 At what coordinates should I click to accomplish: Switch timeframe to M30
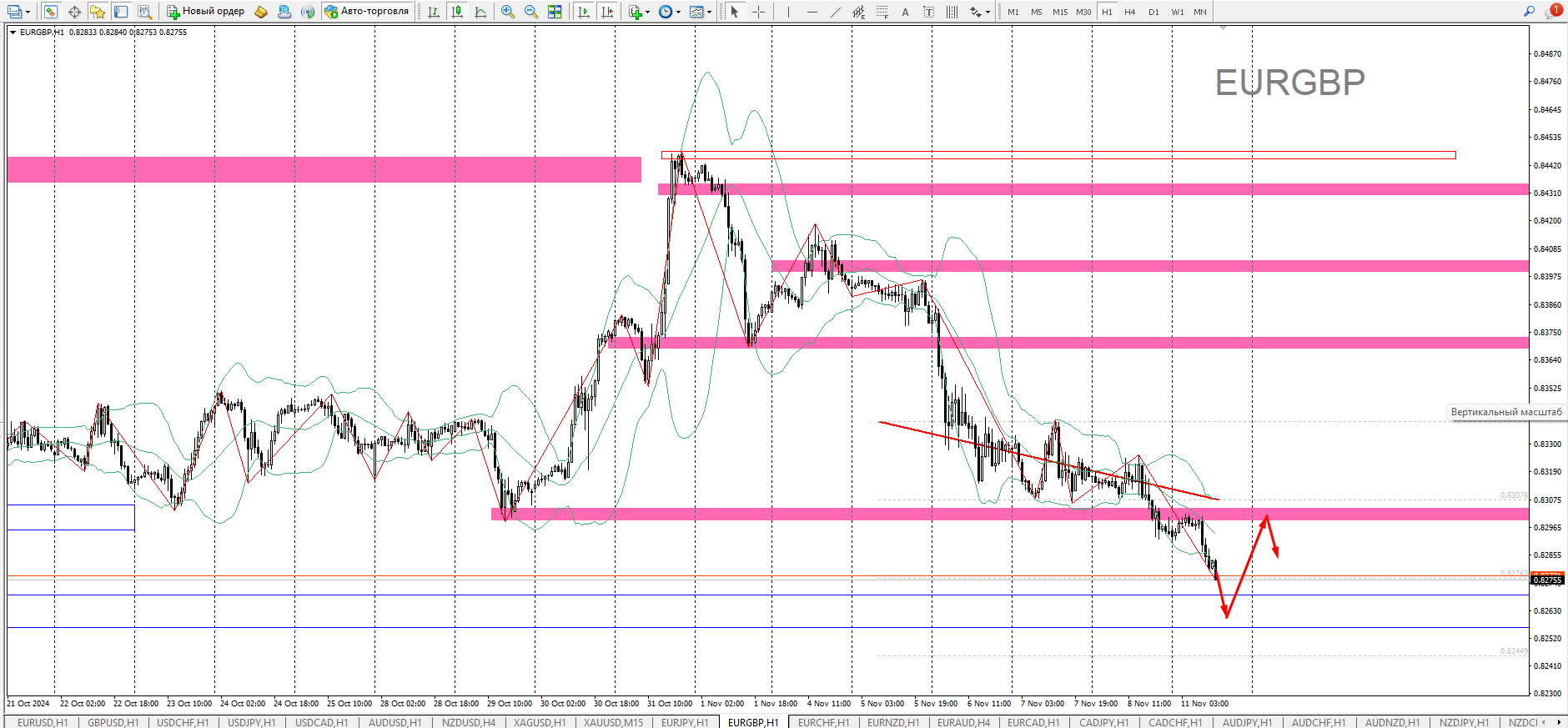pyautogui.click(x=1083, y=12)
